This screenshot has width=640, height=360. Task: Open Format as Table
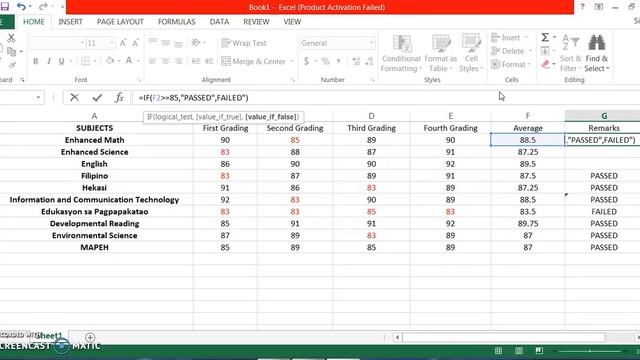[441, 53]
